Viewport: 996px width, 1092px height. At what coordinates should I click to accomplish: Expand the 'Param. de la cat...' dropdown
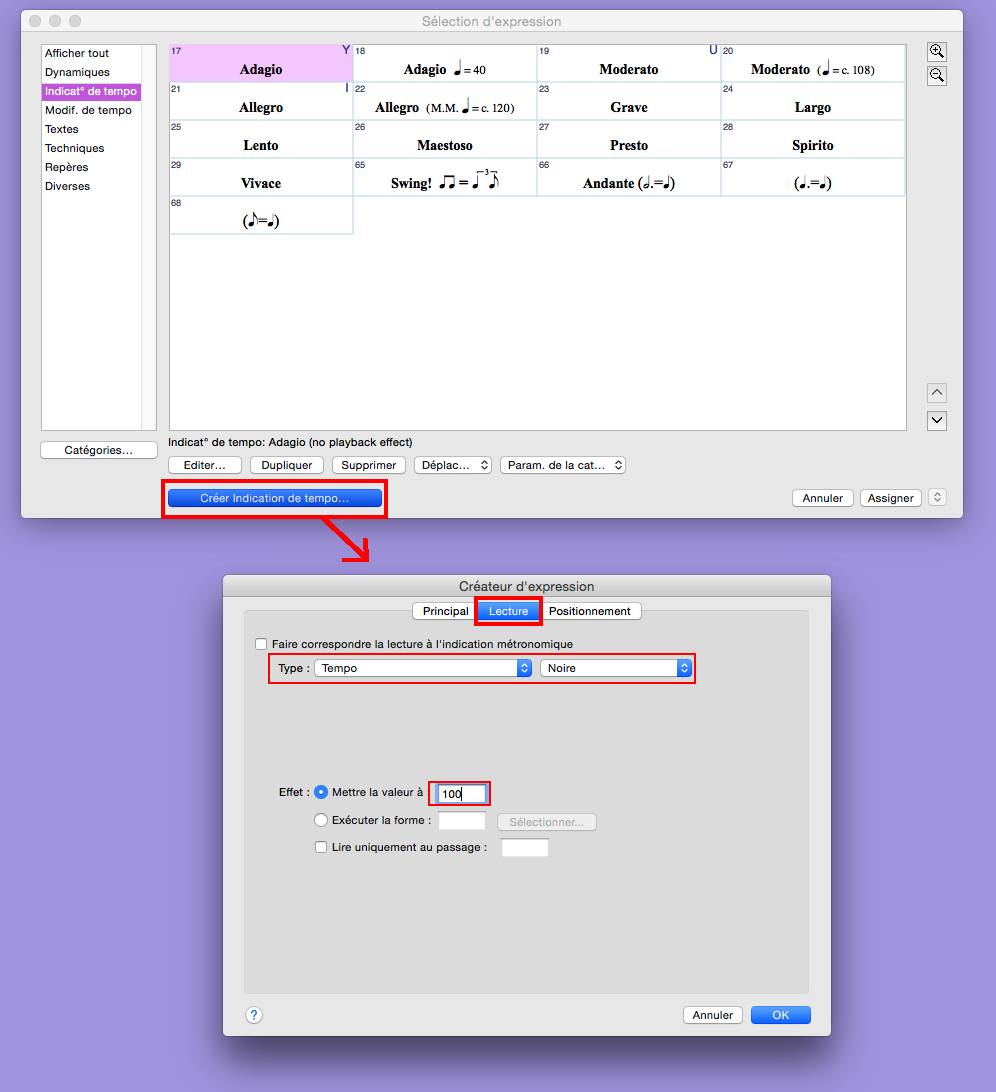pyautogui.click(x=563, y=465)
